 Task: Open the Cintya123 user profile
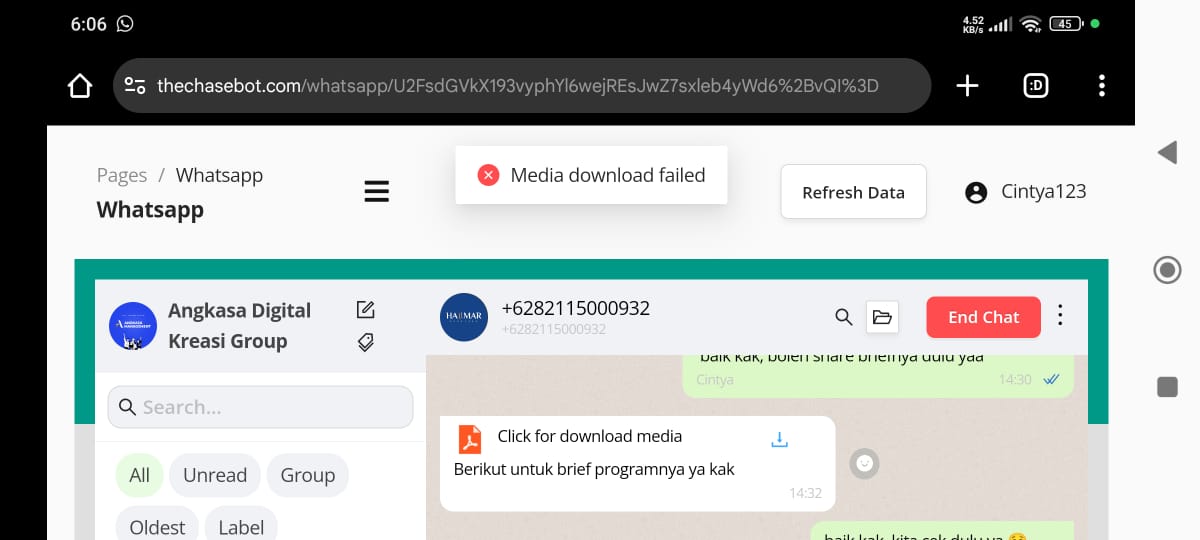[1026, 192]
